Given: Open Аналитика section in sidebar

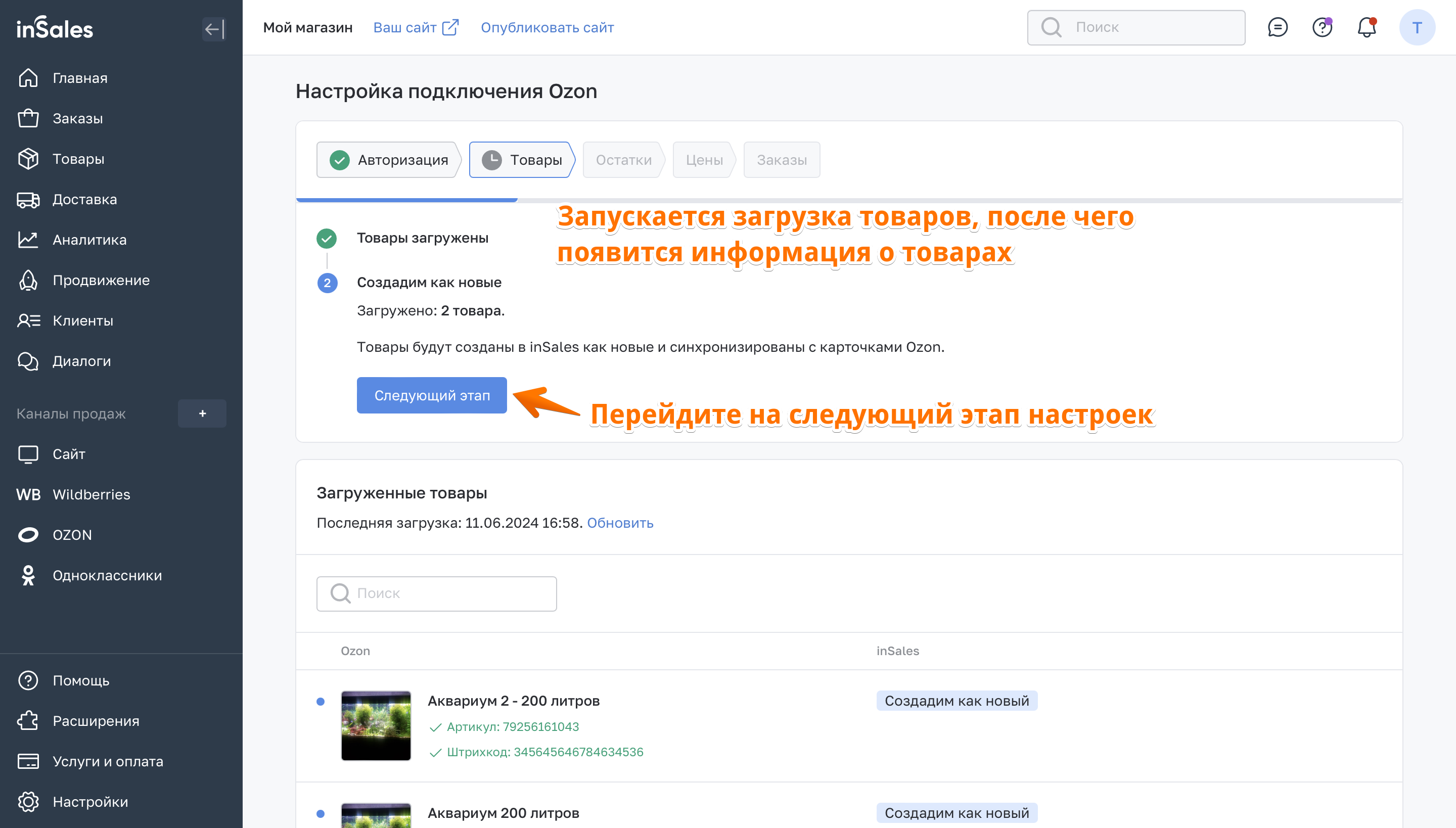Looking at the screenshot, I should point(89,240).
